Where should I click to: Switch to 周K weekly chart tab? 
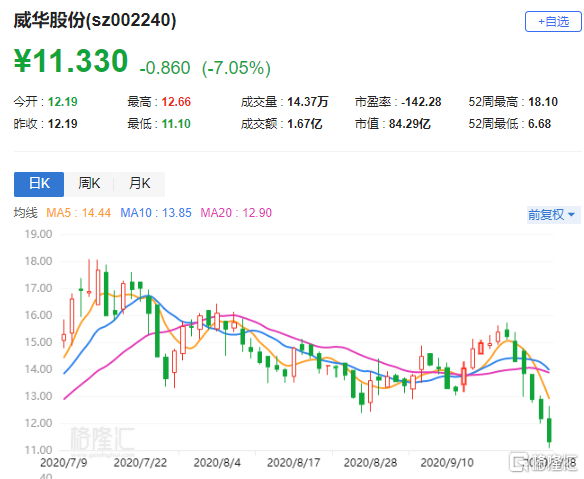[x=89, y=184]
